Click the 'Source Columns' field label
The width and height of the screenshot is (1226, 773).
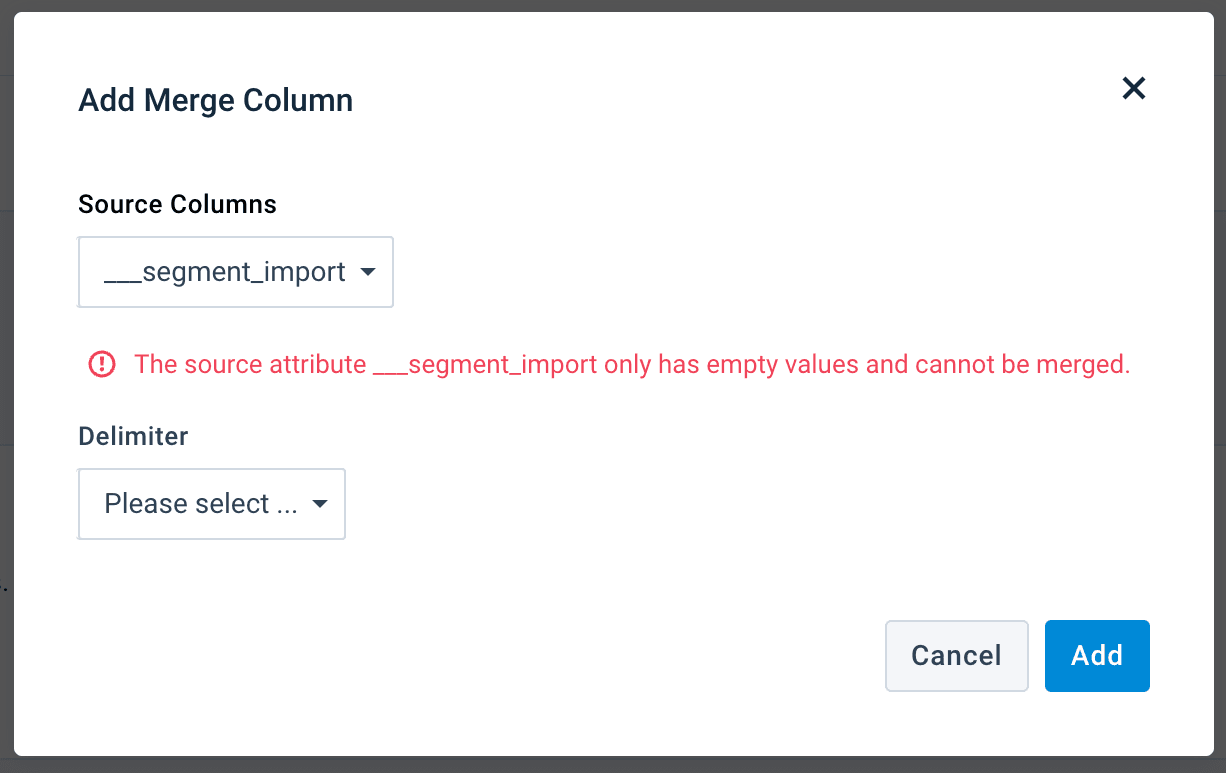pyautogui.click(x=177, y=204)
